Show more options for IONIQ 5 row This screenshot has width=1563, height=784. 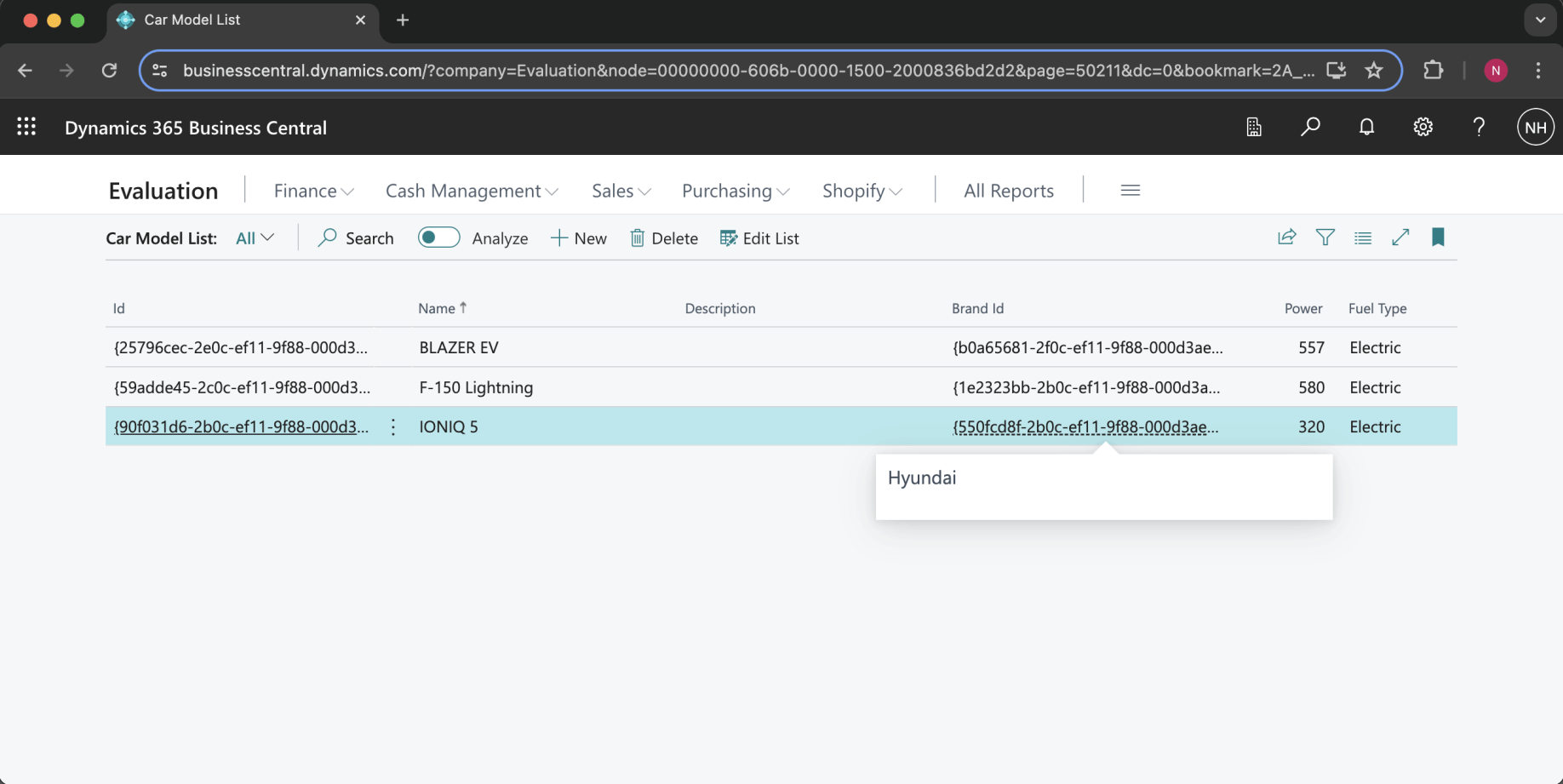[x=393, y=426]
